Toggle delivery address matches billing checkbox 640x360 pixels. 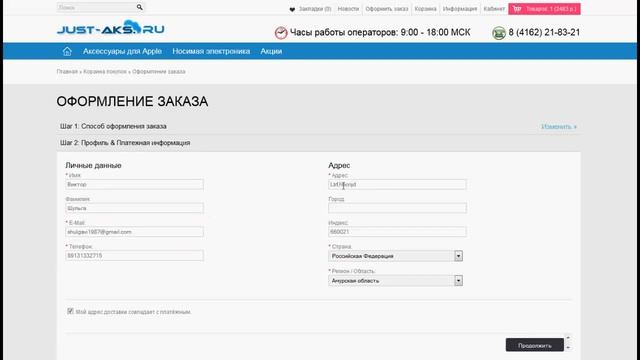pos(70,311)
